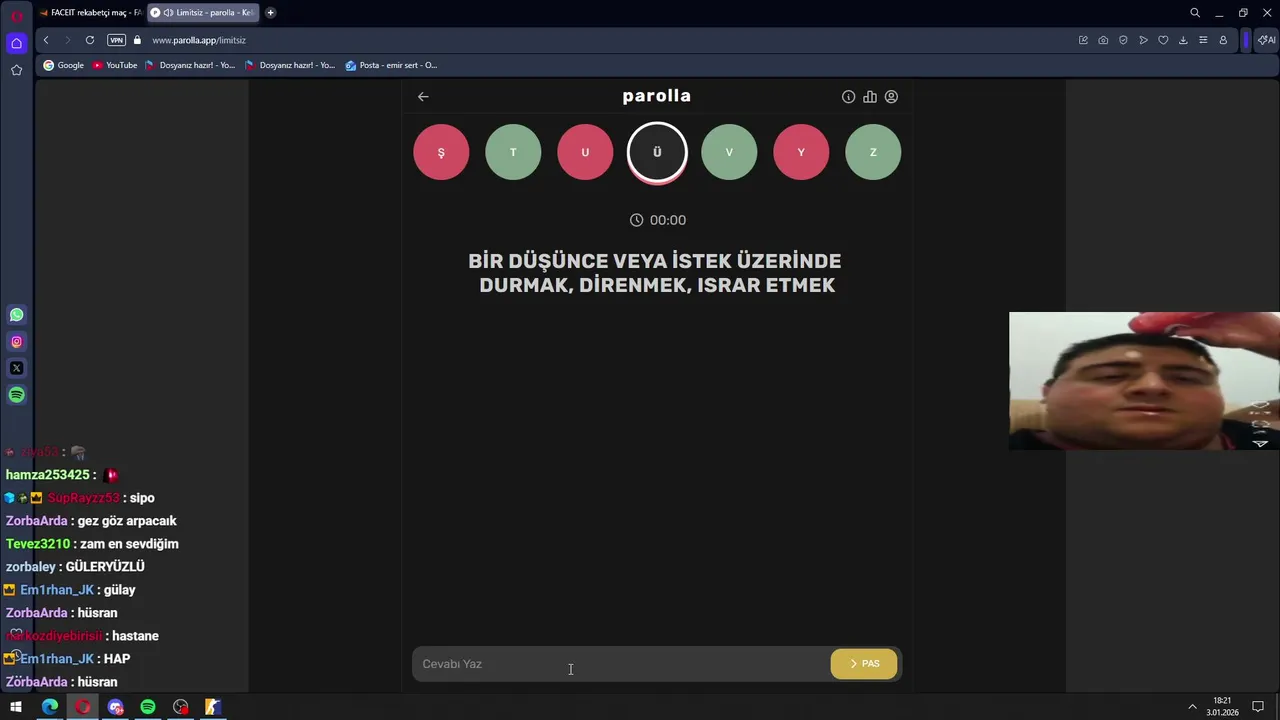Open the Windows notification center
This screenshot has width=1280, height=720.
click(x=1258, y=707)
